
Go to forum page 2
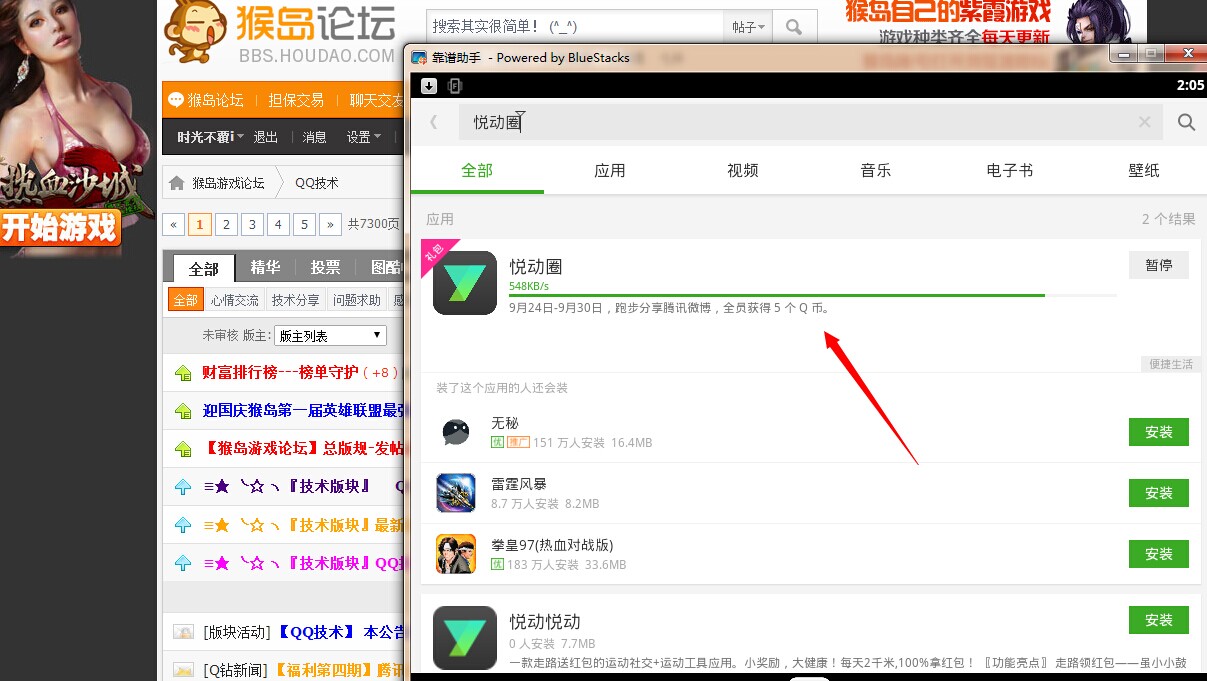tap(227, 224)
